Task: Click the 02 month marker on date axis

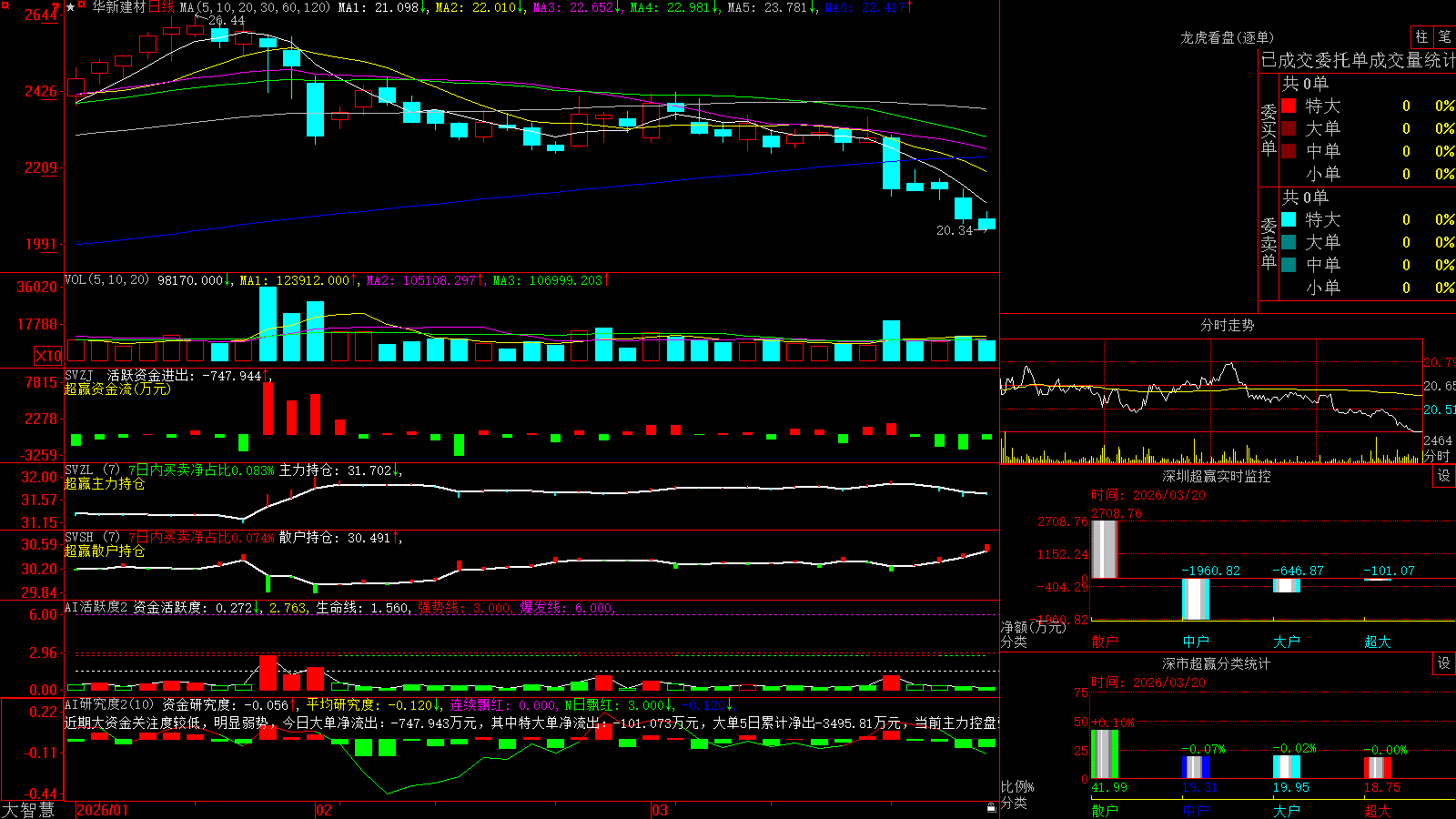Action: point(323,810)
